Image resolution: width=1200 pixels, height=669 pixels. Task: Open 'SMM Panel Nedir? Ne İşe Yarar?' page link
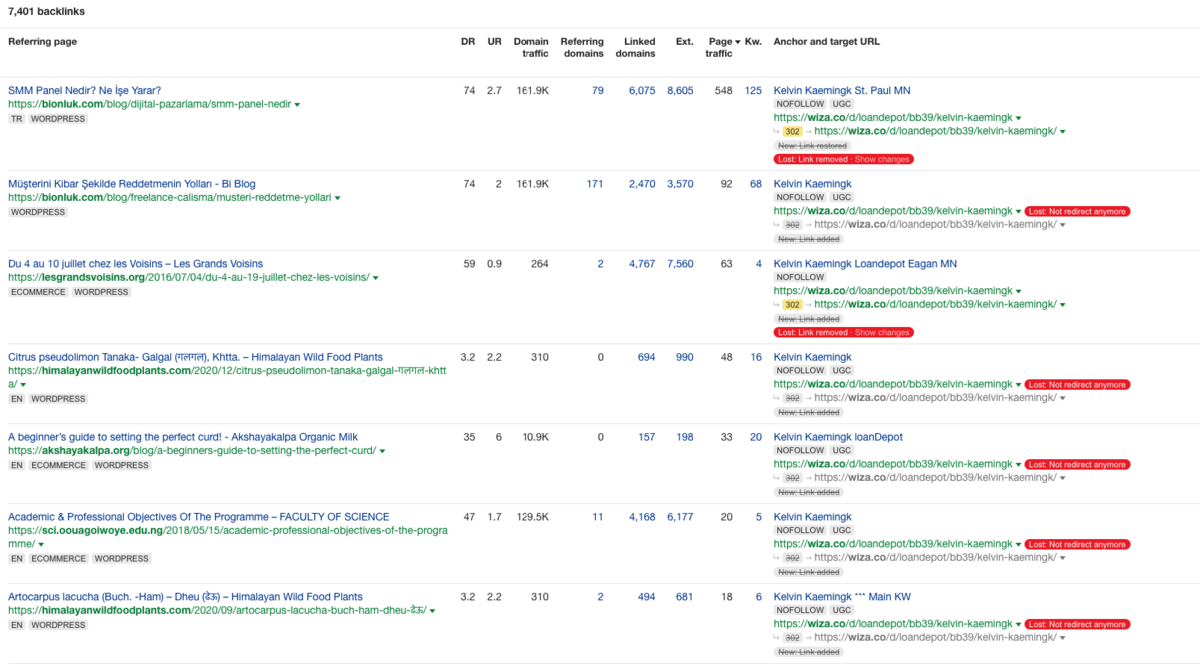point(84,91)
